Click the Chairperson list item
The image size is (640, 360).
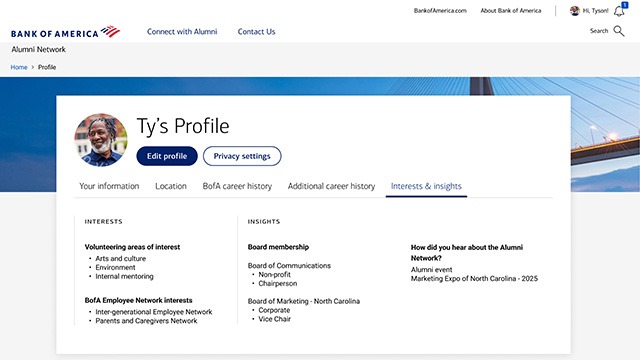[x=278, y=284]
